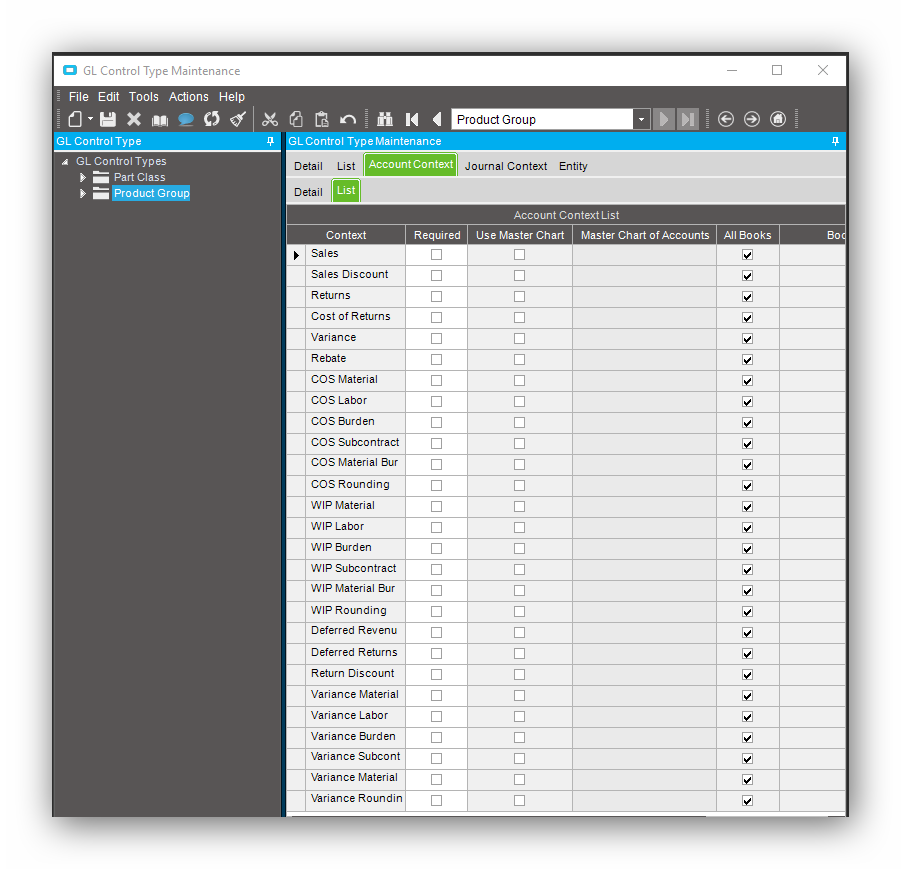Go to next record arrow icon
The image size is (901, 869).
pyautogui.click(x=664, y=119)
